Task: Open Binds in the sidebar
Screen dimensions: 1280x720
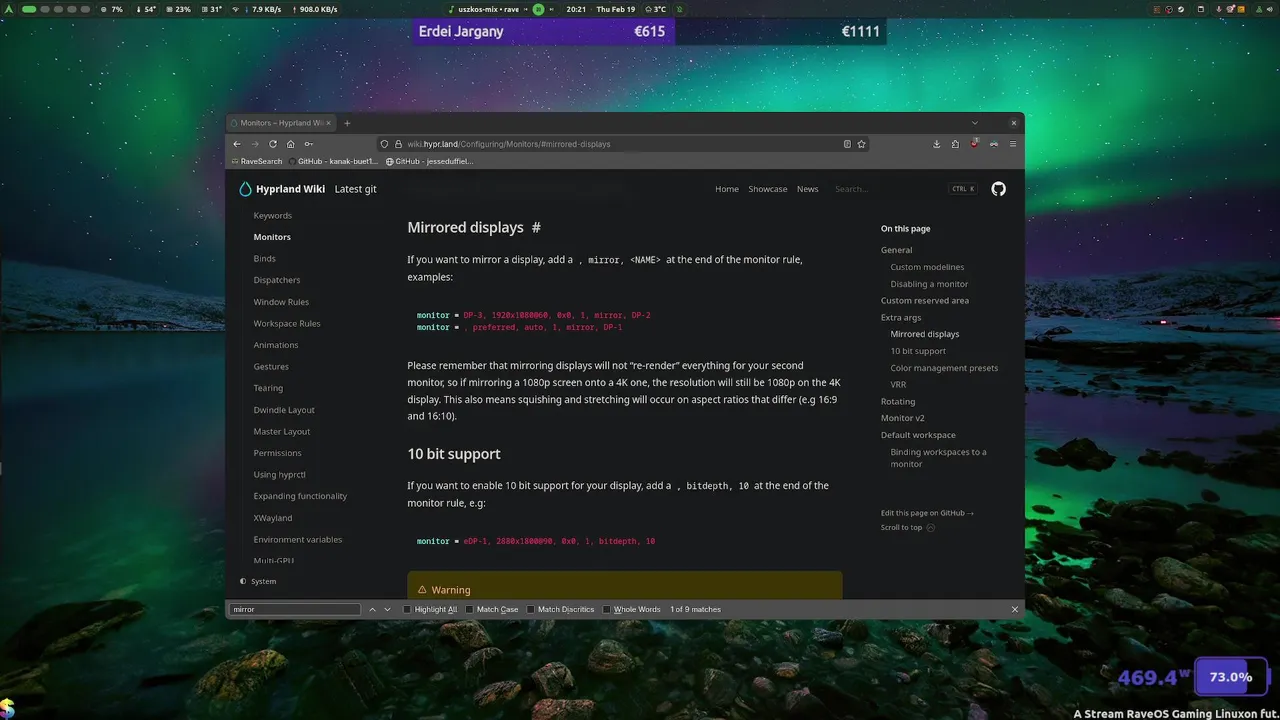Action: [x=264, y=259]
